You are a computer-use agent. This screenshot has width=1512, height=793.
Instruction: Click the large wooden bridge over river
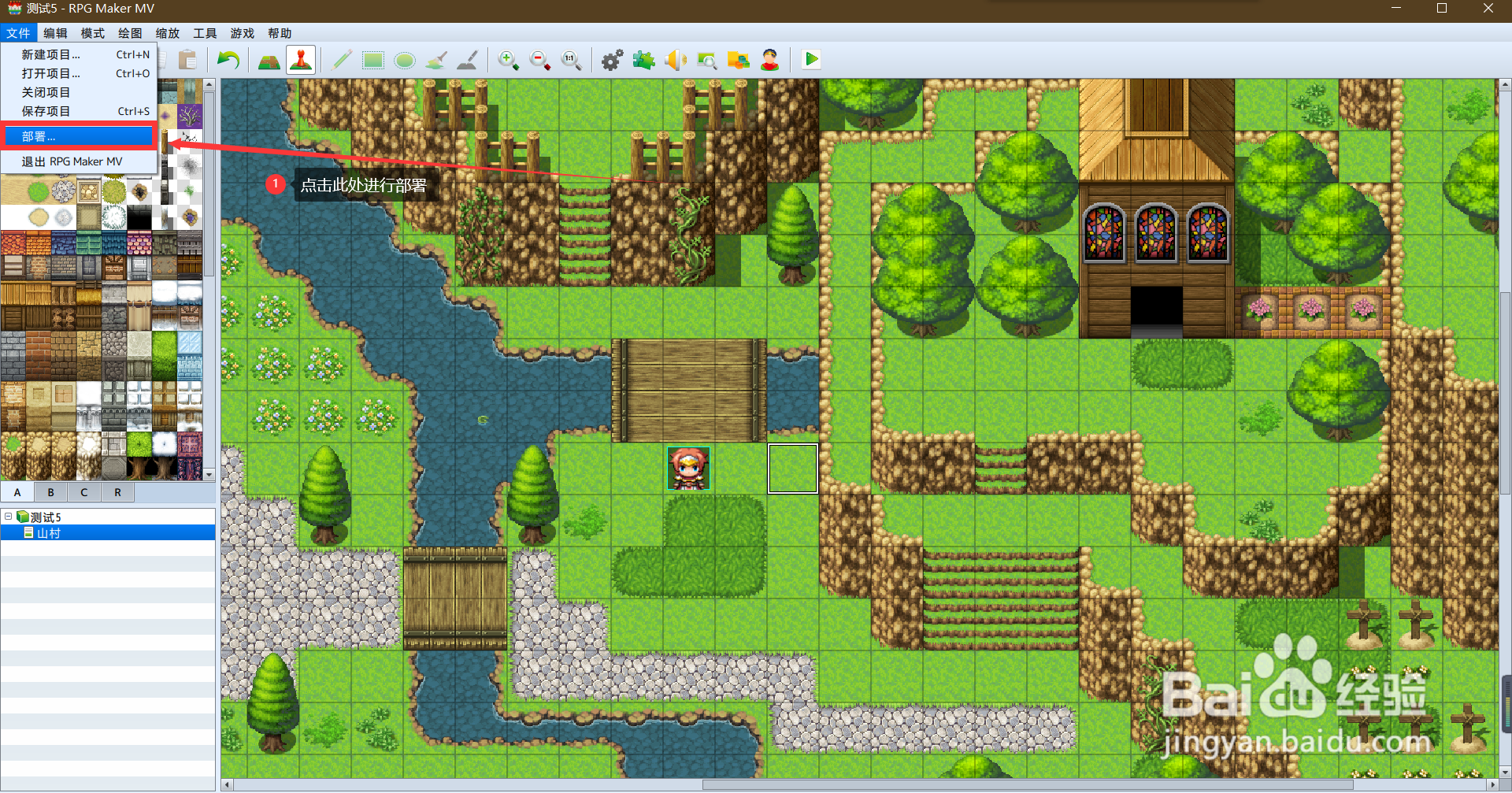689,391
